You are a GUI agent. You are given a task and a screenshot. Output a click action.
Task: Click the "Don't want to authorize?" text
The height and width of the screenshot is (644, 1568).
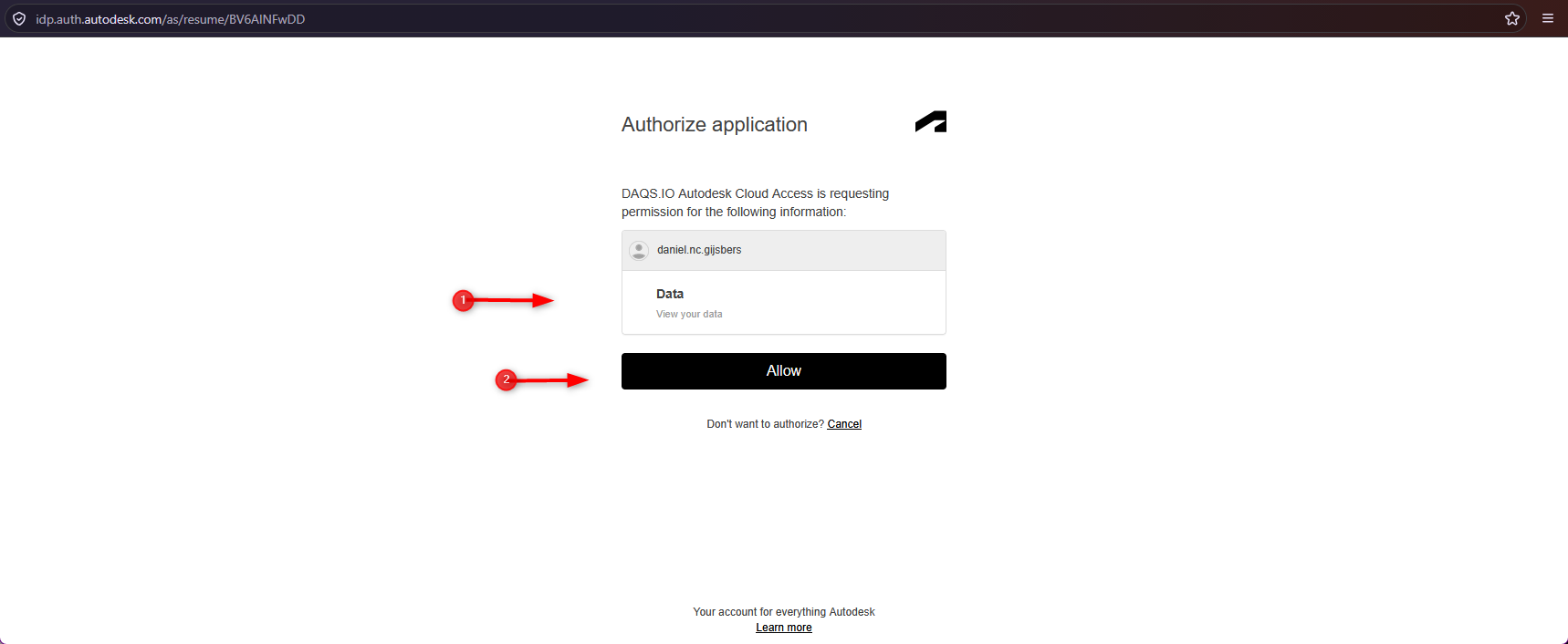pyautogui.click(x=765, y=424)
